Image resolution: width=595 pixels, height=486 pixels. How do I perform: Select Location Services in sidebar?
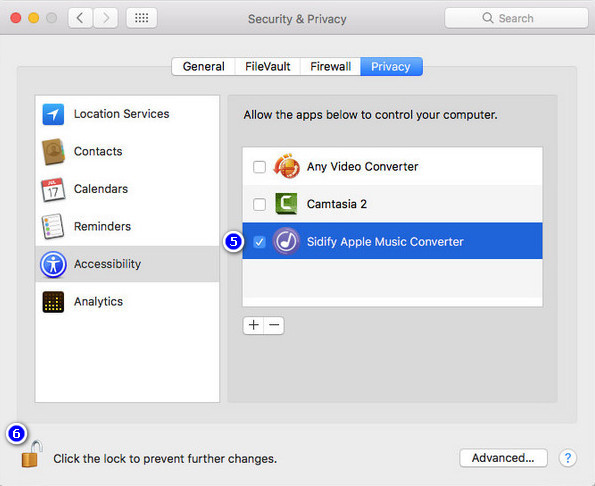coord(127,114)
